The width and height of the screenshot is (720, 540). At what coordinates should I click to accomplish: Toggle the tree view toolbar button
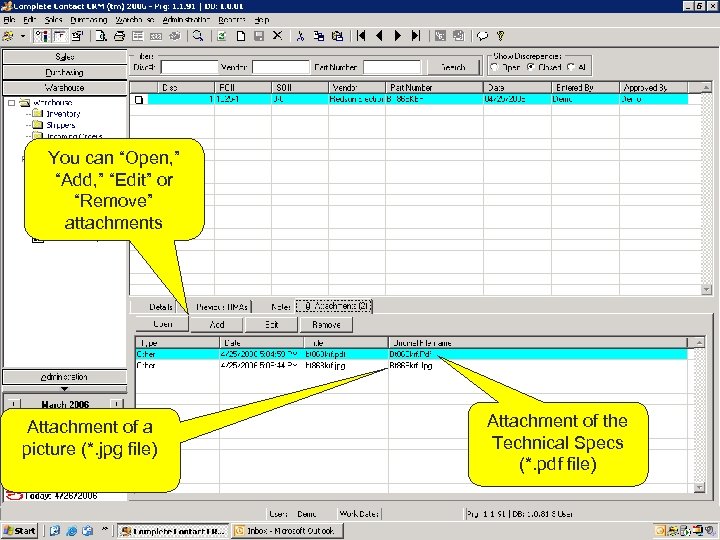[x=42, y=36]
